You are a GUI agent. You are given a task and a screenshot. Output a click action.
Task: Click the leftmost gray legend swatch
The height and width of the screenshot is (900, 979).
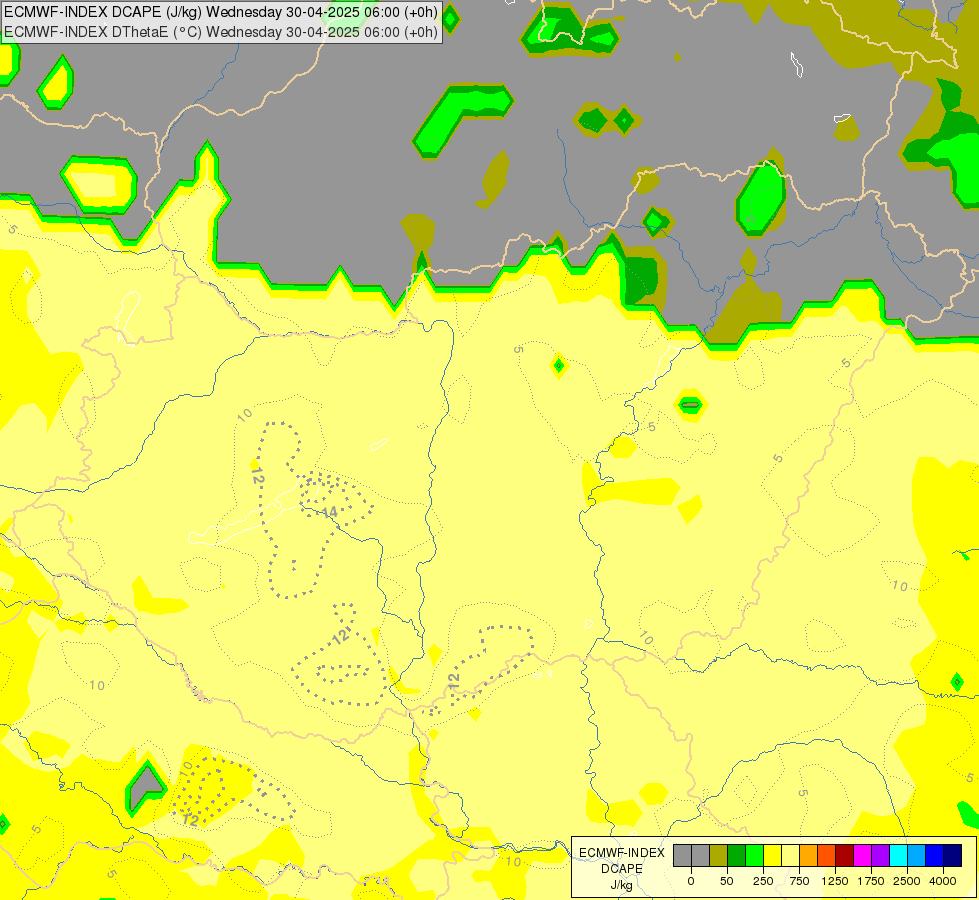pyautogui.click(x=682, y=855)
